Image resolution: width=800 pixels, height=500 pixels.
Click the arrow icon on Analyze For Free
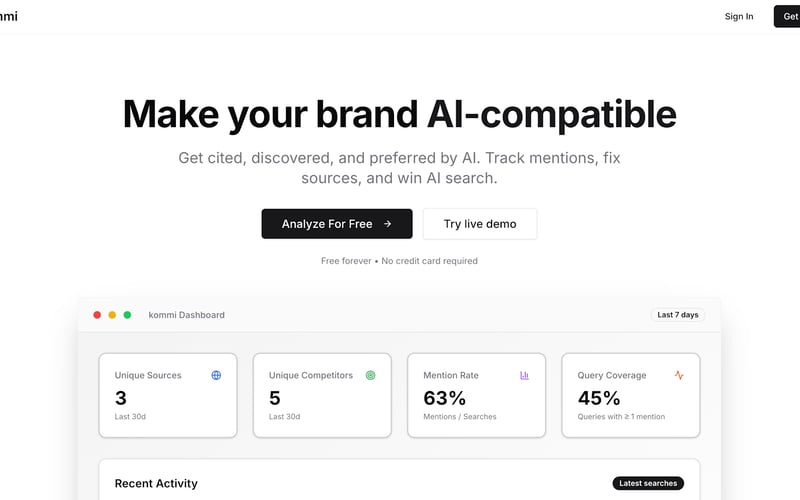(x=387, y=224)
